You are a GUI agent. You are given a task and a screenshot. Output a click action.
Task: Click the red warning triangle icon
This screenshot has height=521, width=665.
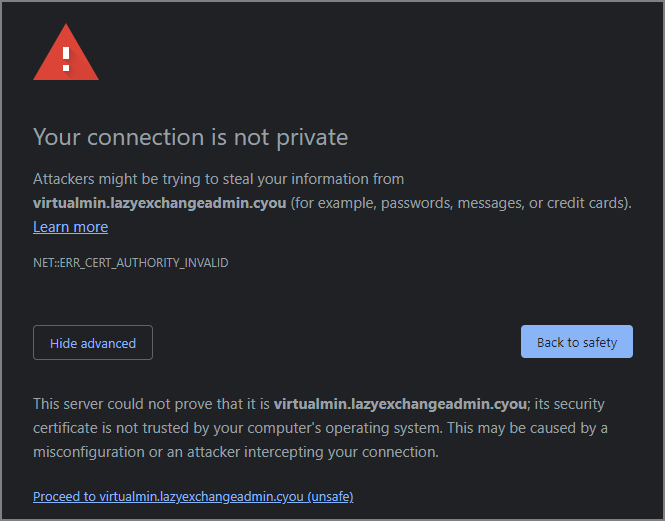coord(66,53)
